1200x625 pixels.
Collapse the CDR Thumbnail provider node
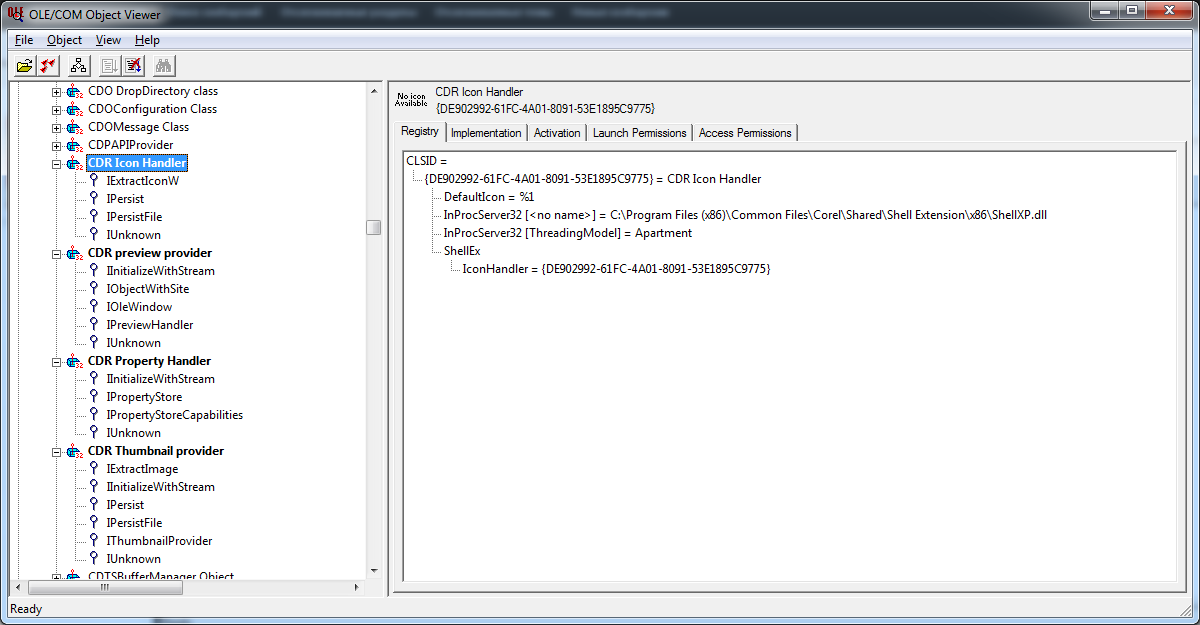57,451
